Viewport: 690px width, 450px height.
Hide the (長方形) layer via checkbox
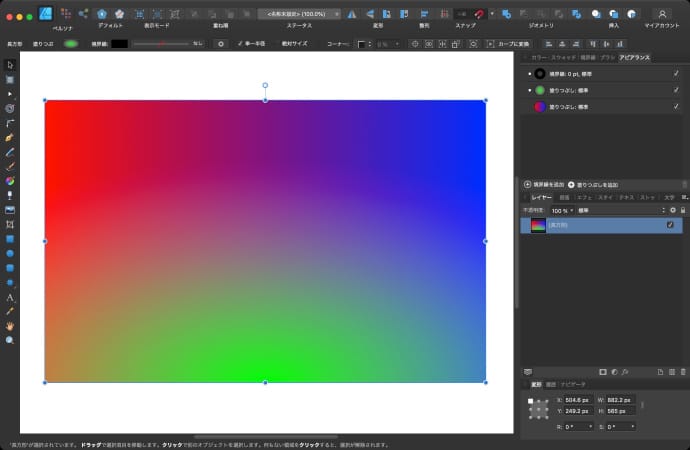[670, 226]
